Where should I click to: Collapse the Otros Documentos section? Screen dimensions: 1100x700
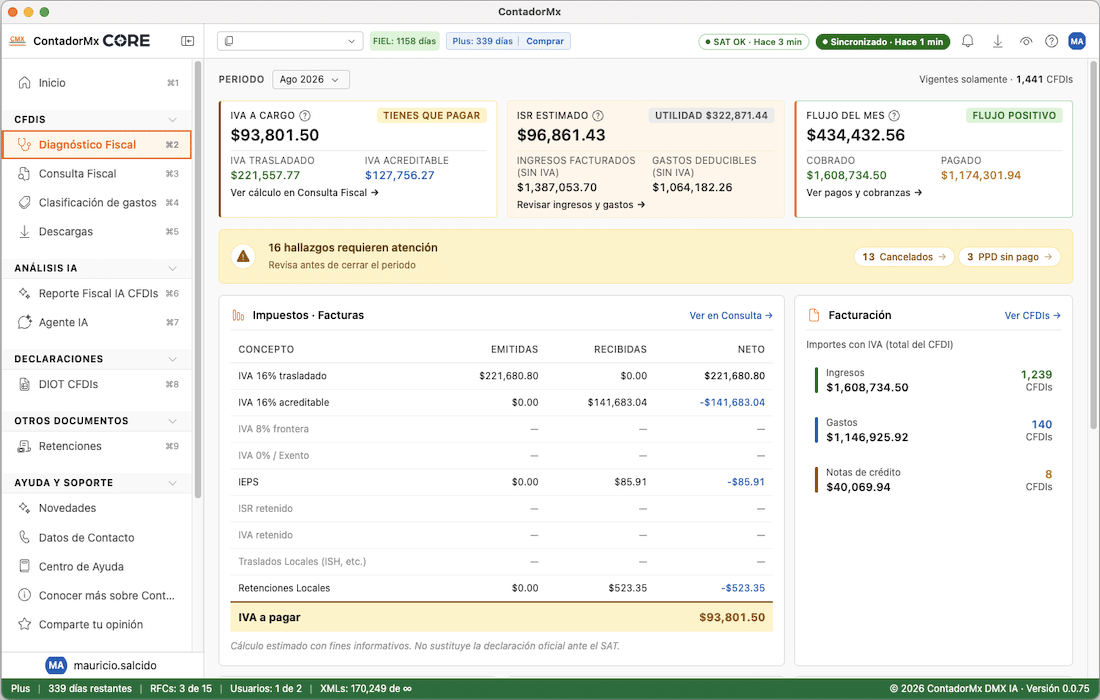173,421
